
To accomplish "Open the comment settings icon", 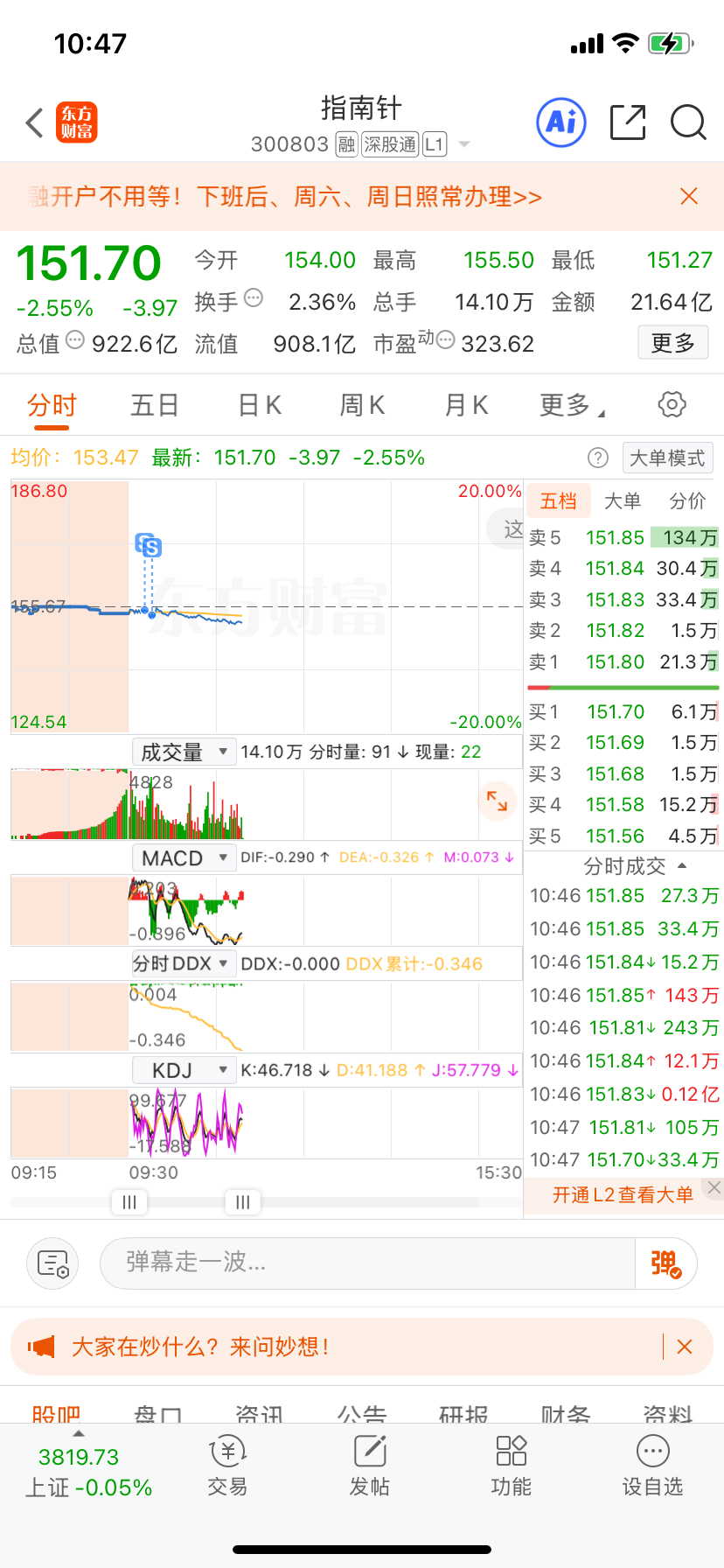I will click(x=52, y=1263).
